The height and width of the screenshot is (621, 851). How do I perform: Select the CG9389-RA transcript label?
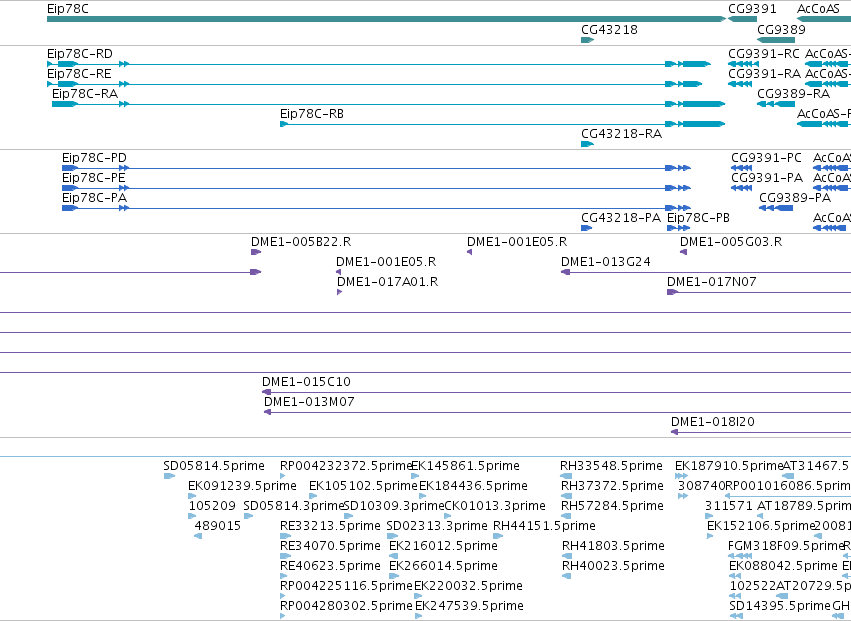point(793,94)
